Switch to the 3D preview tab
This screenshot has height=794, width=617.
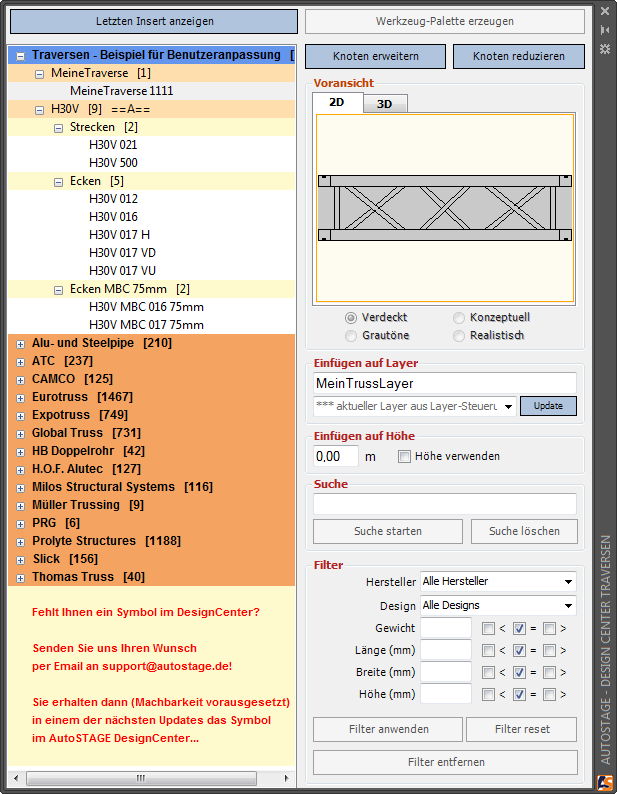pos(384,103)
